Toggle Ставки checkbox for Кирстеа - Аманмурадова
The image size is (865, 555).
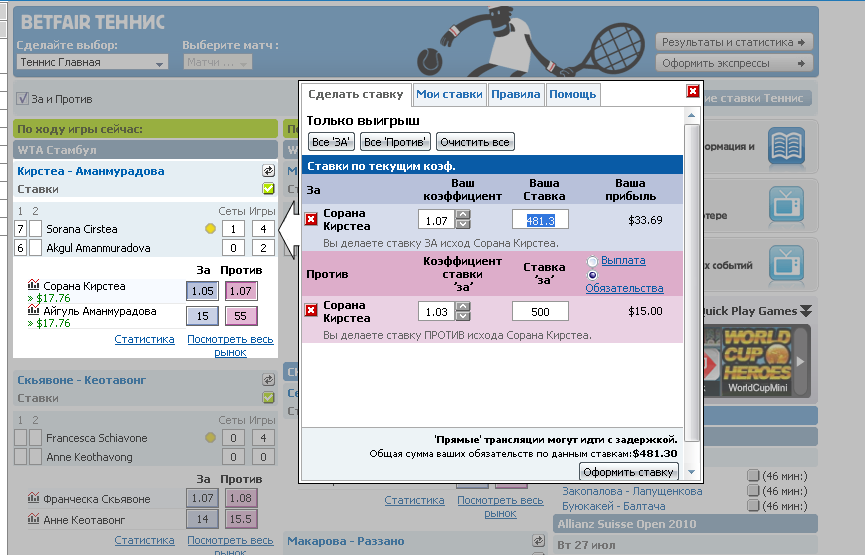[x=269, y=189]
